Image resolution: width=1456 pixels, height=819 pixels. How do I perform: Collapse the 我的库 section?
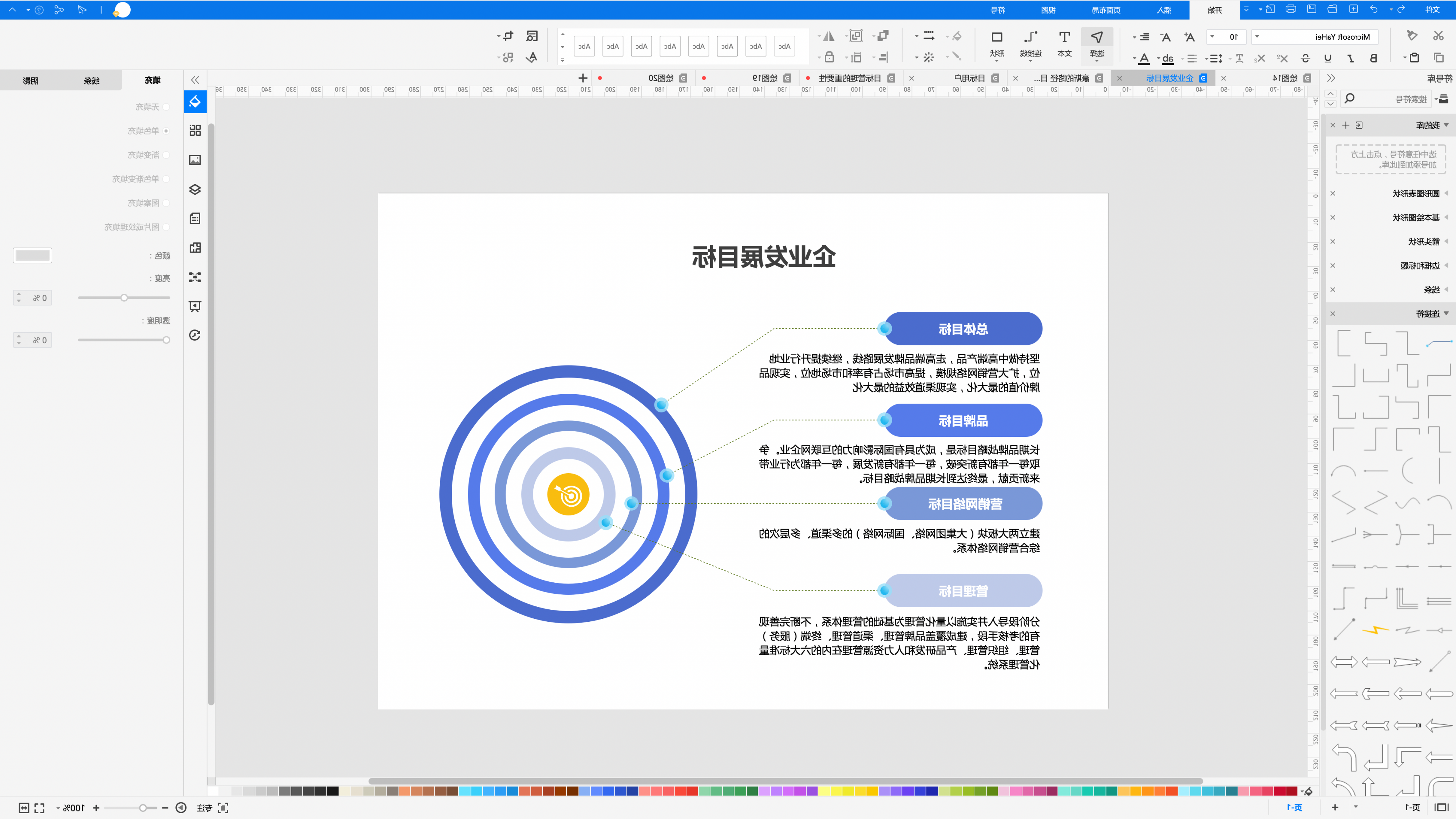coord(1447,125)
